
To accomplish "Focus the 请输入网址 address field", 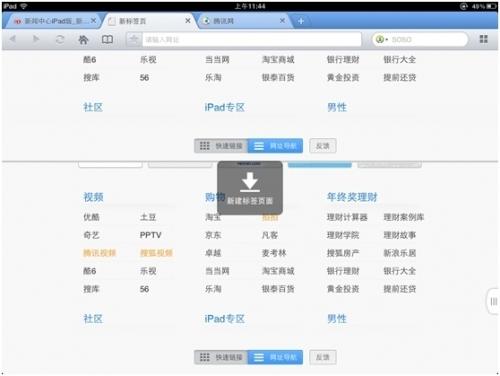I will [252, 40].
